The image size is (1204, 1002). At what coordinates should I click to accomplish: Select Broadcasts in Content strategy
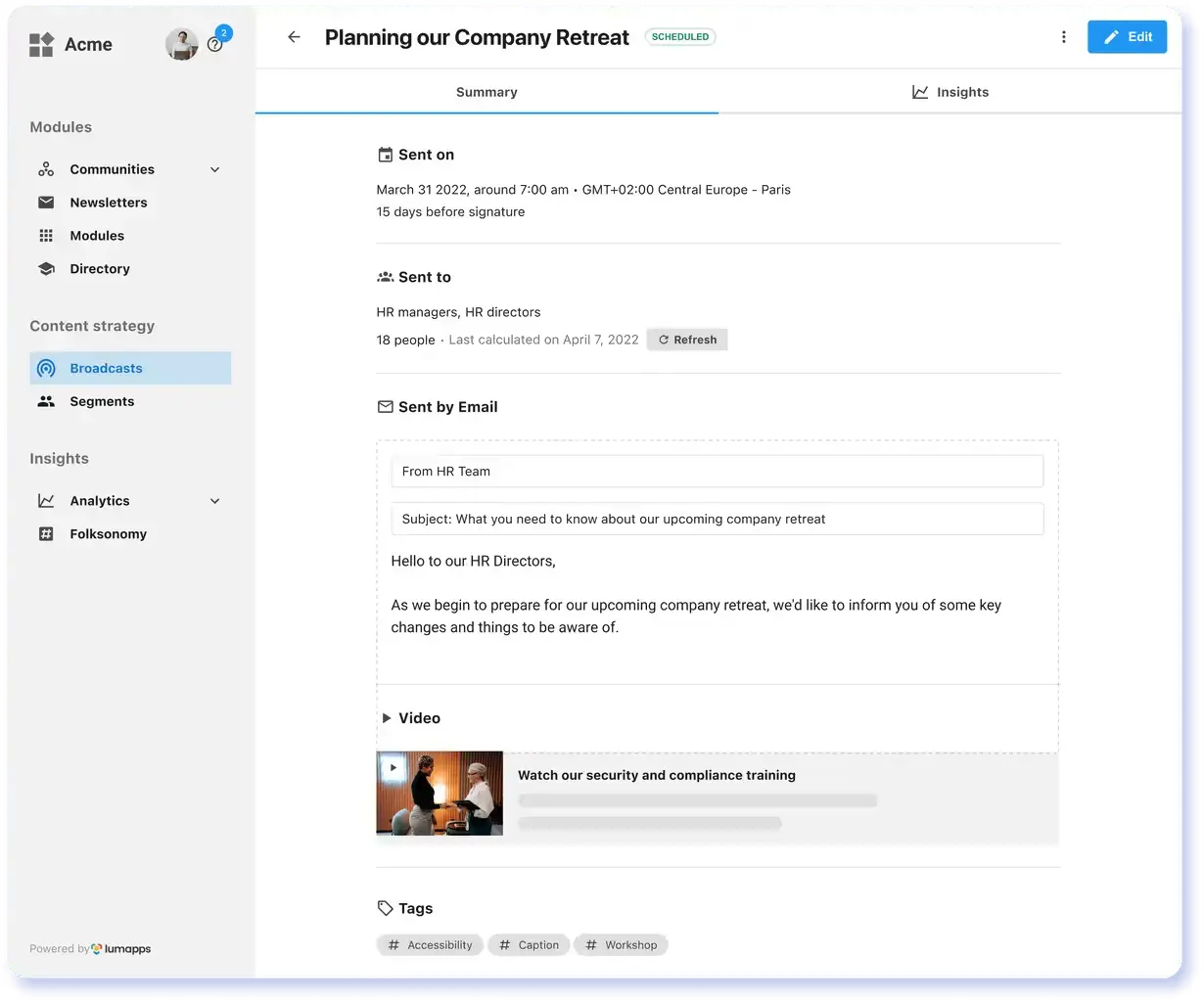point(130,369)
